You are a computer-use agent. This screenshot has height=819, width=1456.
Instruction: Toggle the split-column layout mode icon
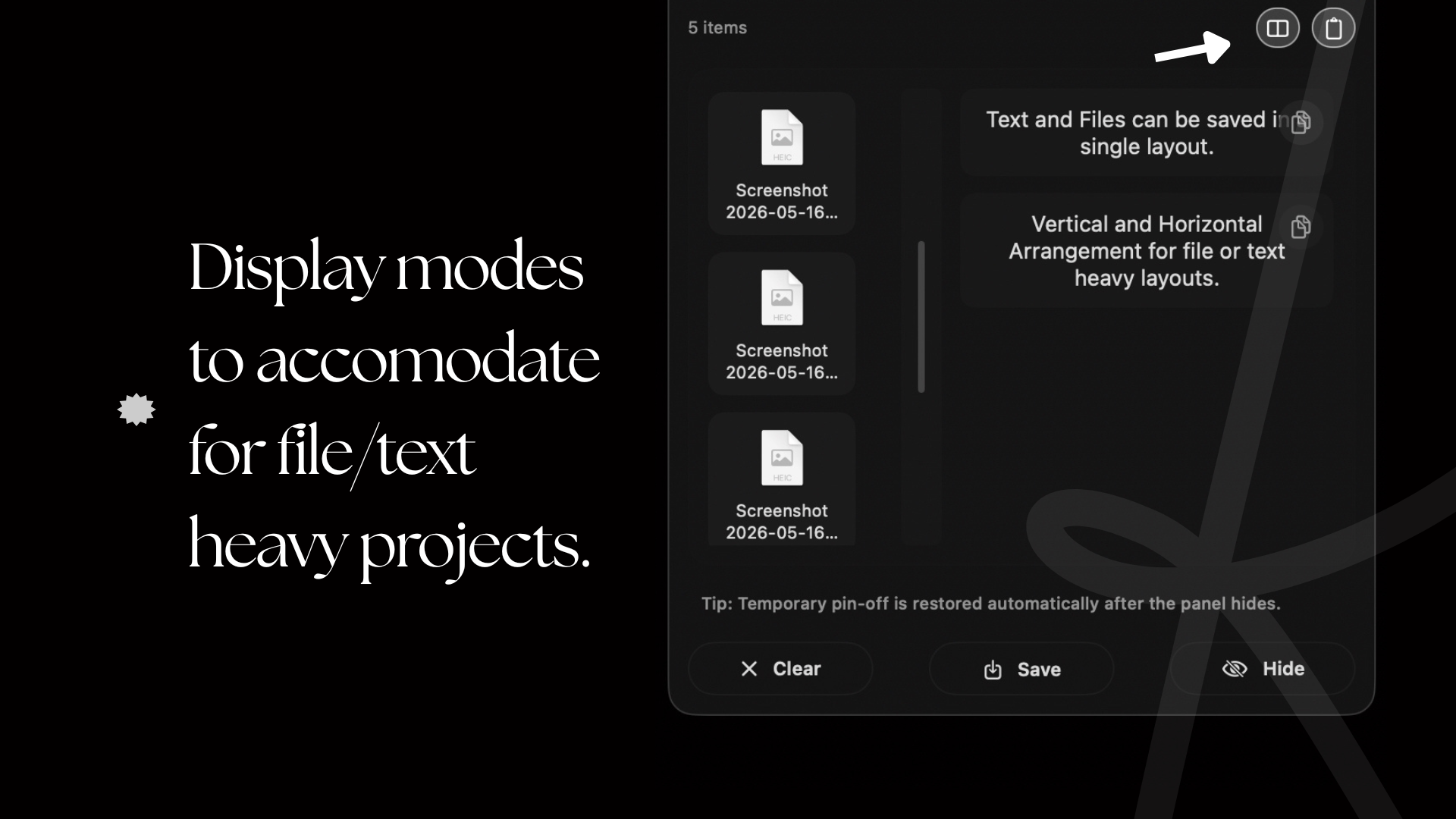tap(1278, 28)
